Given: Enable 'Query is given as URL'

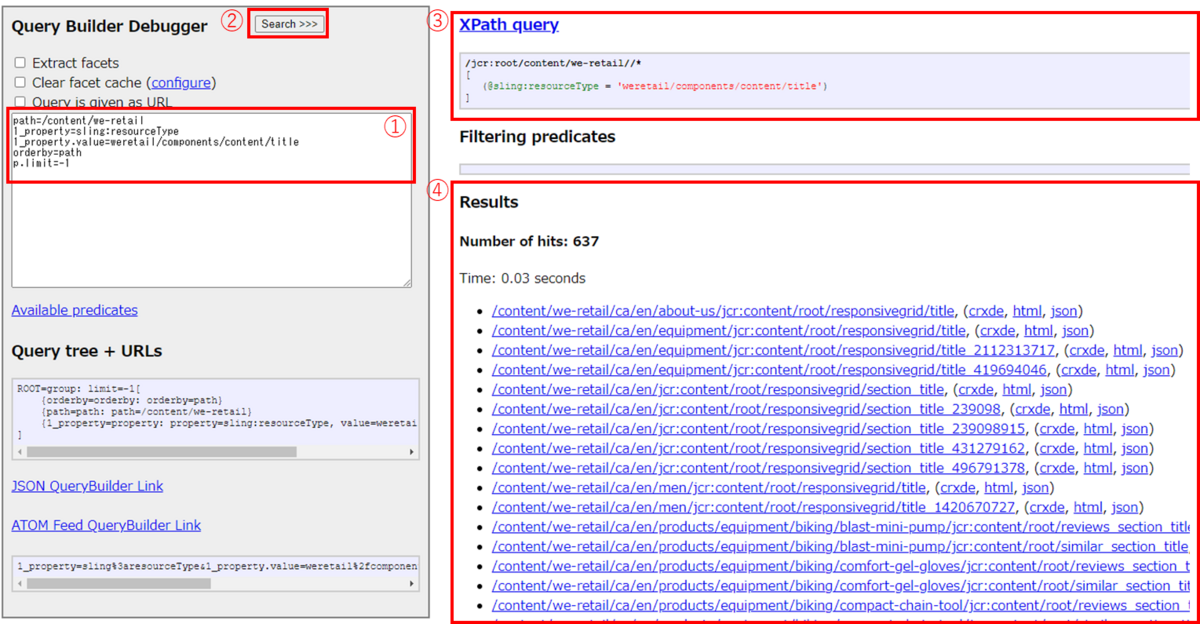Looking at the screenshot, I should 18,101.
